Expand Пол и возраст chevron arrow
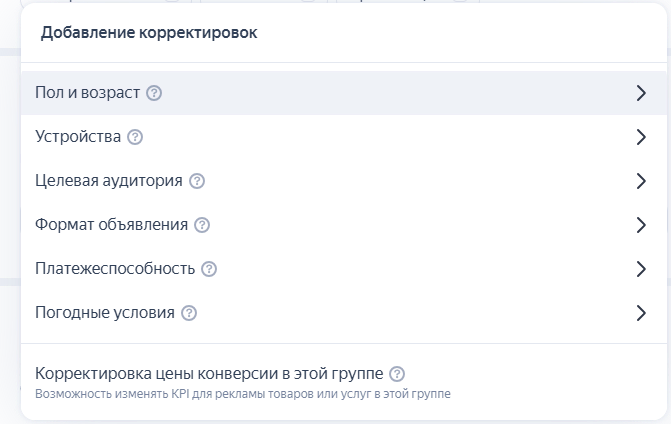The height and width of the screenshot is (424, 671). (x=641, y=93)
